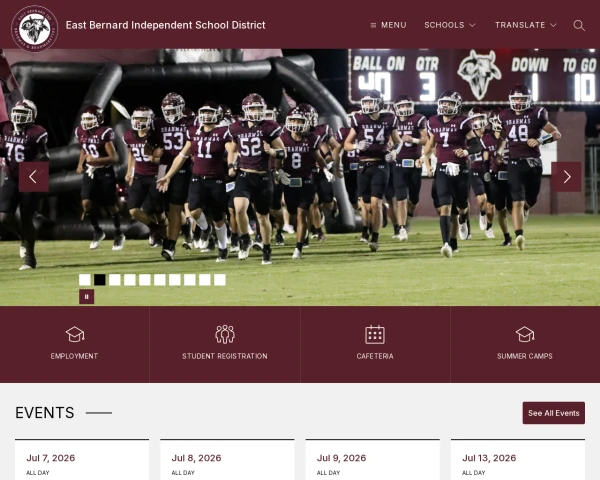Select the third slide indicator square

click(115, 280)
